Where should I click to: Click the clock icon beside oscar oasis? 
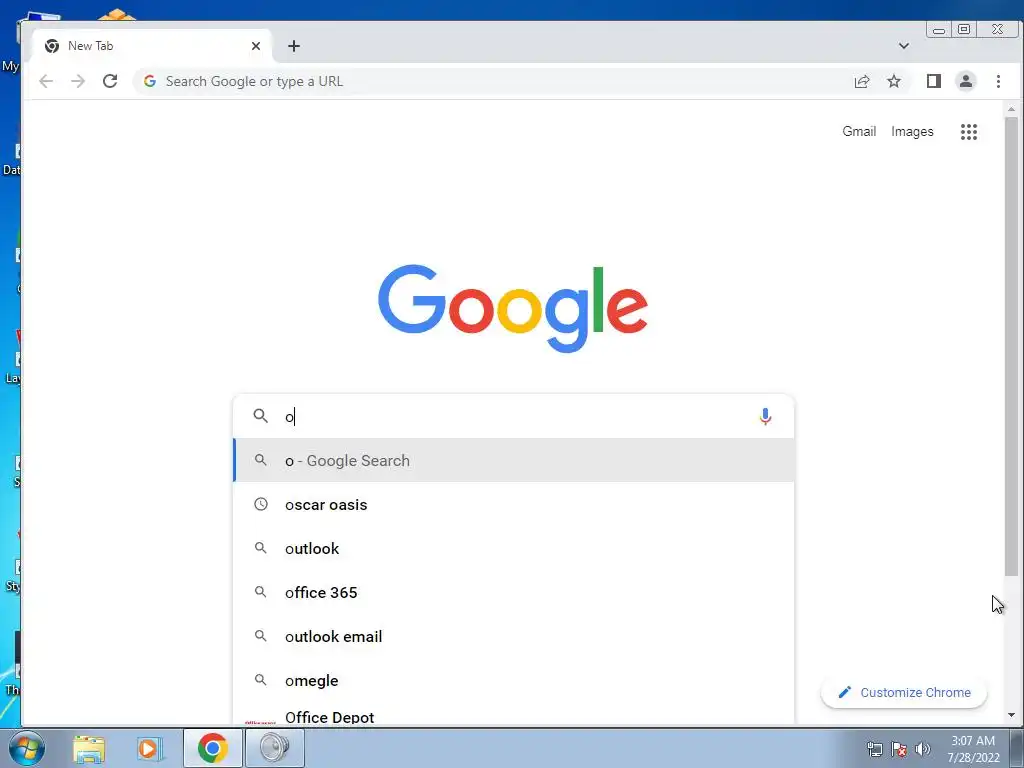pyautogui.click(x=261, y=504)
